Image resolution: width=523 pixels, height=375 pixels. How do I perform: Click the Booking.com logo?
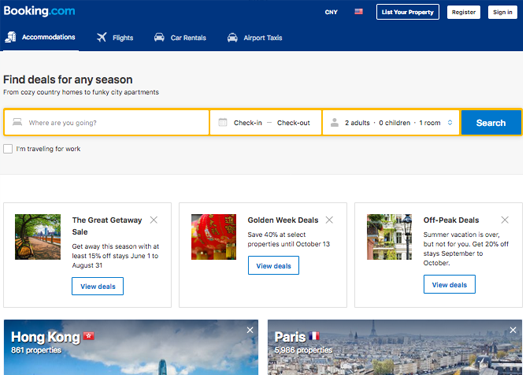pyautogui.click(x=39, y=11)
